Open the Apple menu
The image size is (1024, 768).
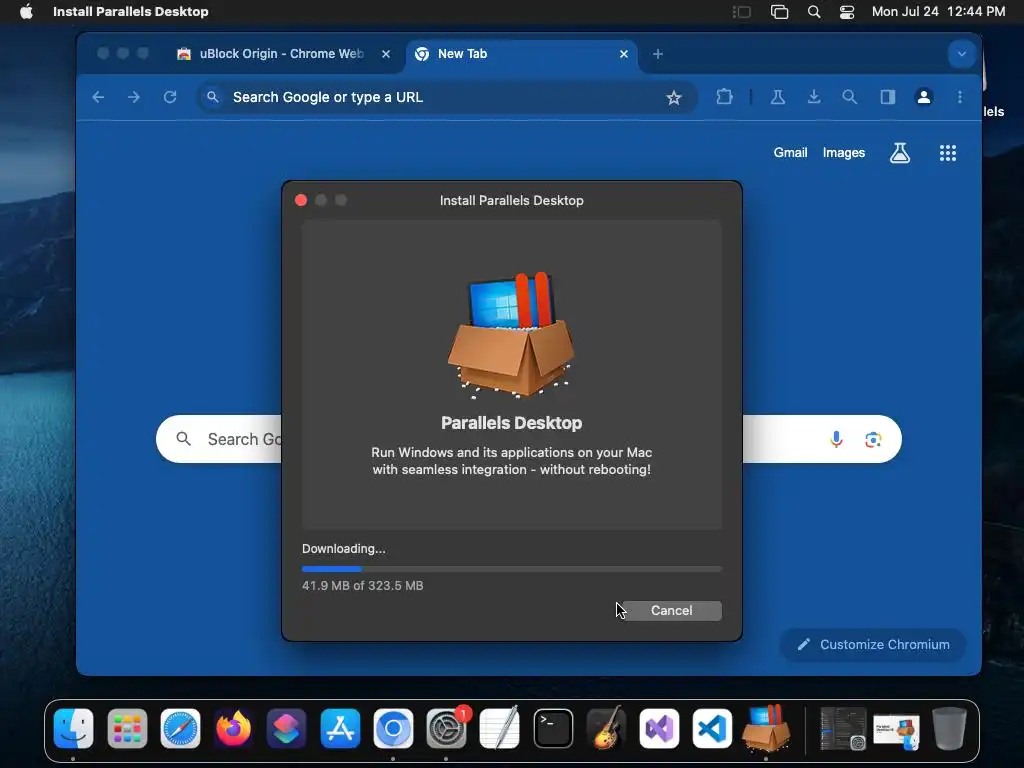pyautogui.click(x=26, y=12)
